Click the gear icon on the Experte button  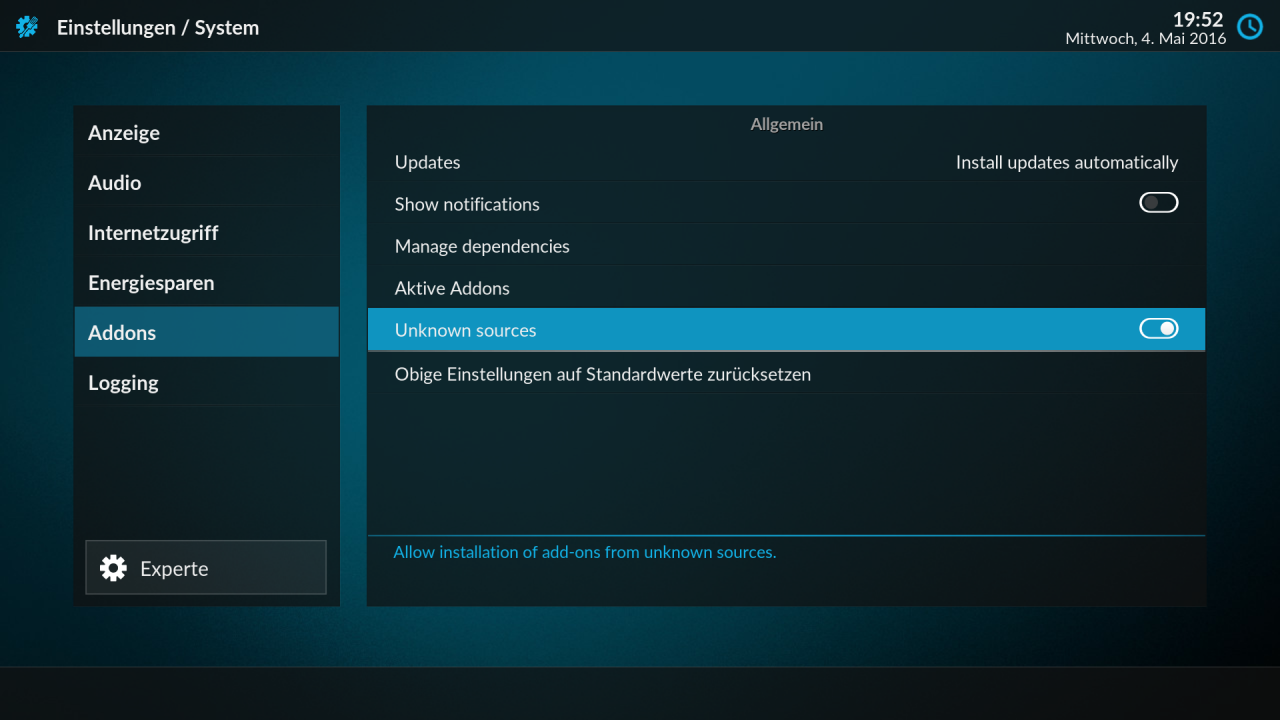pos(113,567)
